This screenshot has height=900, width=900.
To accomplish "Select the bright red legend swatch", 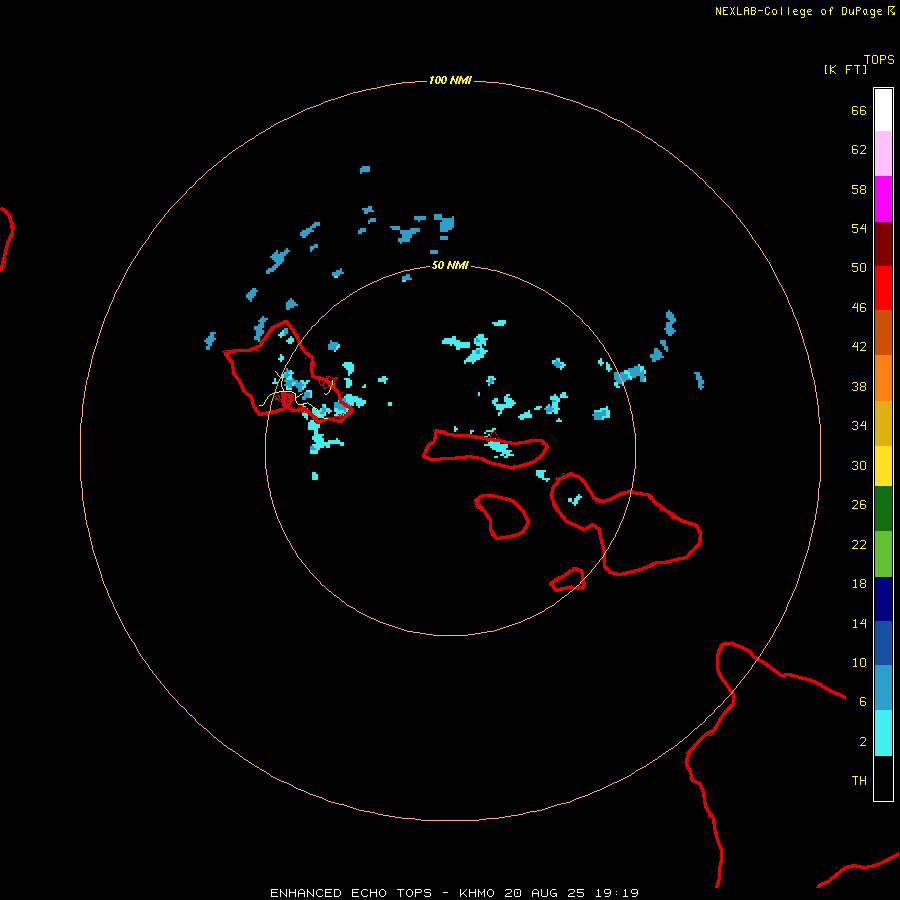I will pyautogui.click(x=883, y=288).
